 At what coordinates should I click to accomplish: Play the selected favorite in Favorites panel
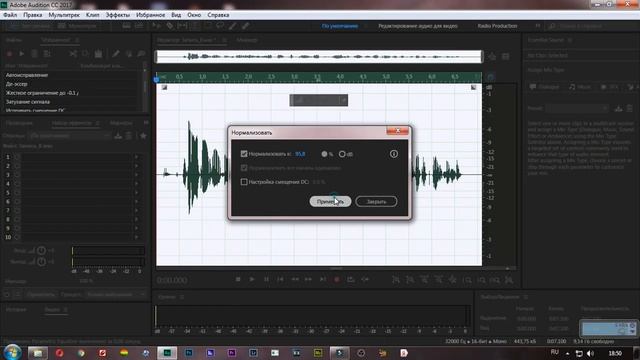(x=22, y=53)
